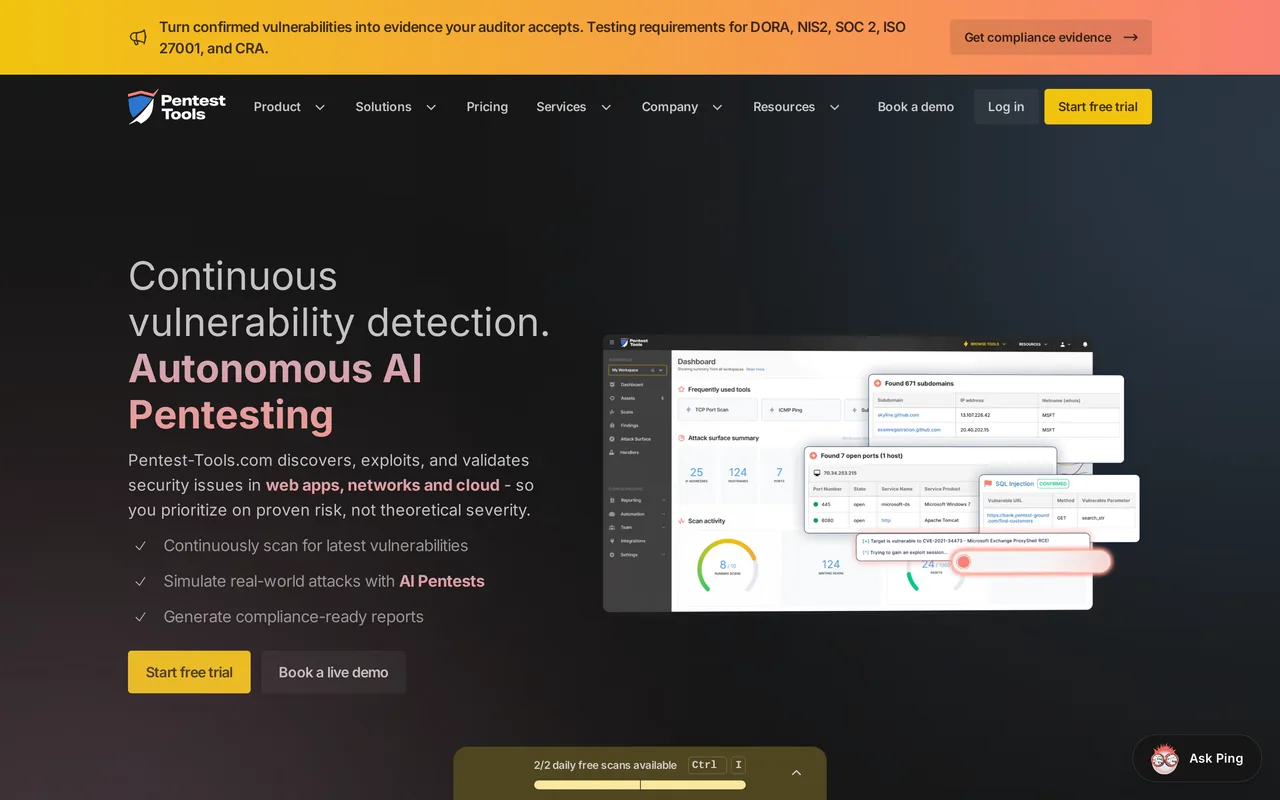Click 'Found 7 open ports' card in preview
Image resolution: width=1280 pixels, height=800 pixels.
click(x=930, y=490)
